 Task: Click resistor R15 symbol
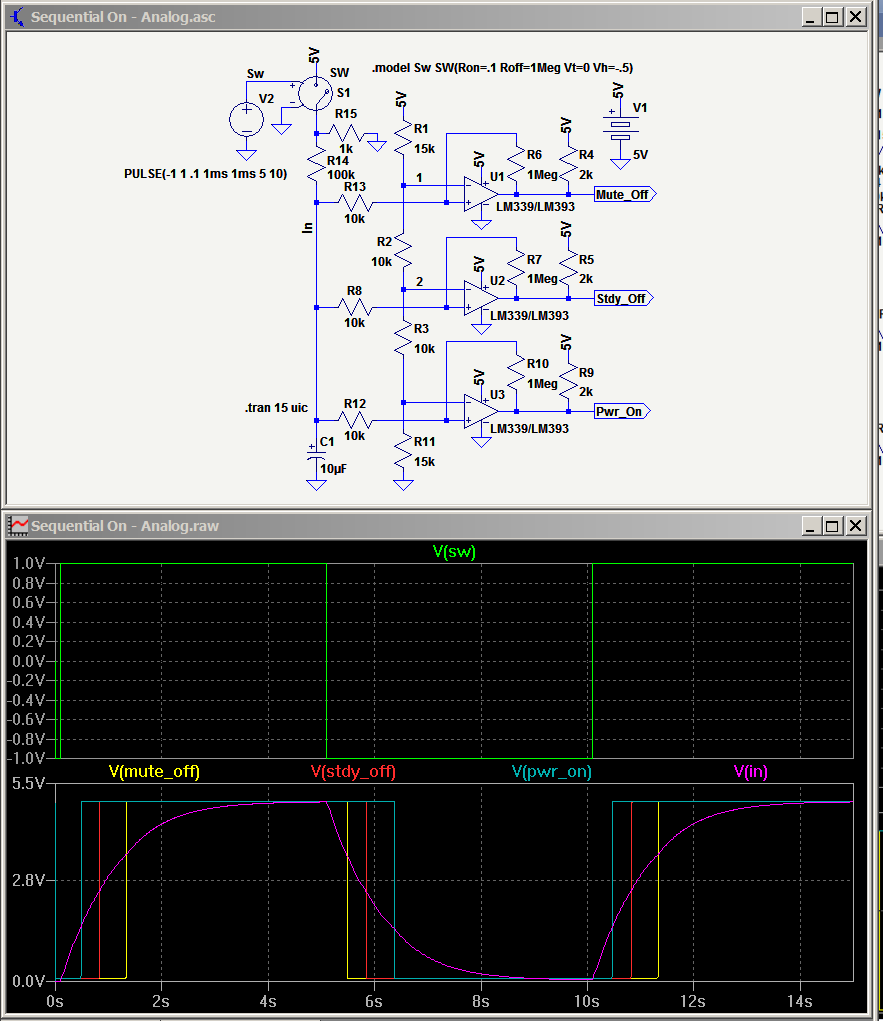pos(346,133)
